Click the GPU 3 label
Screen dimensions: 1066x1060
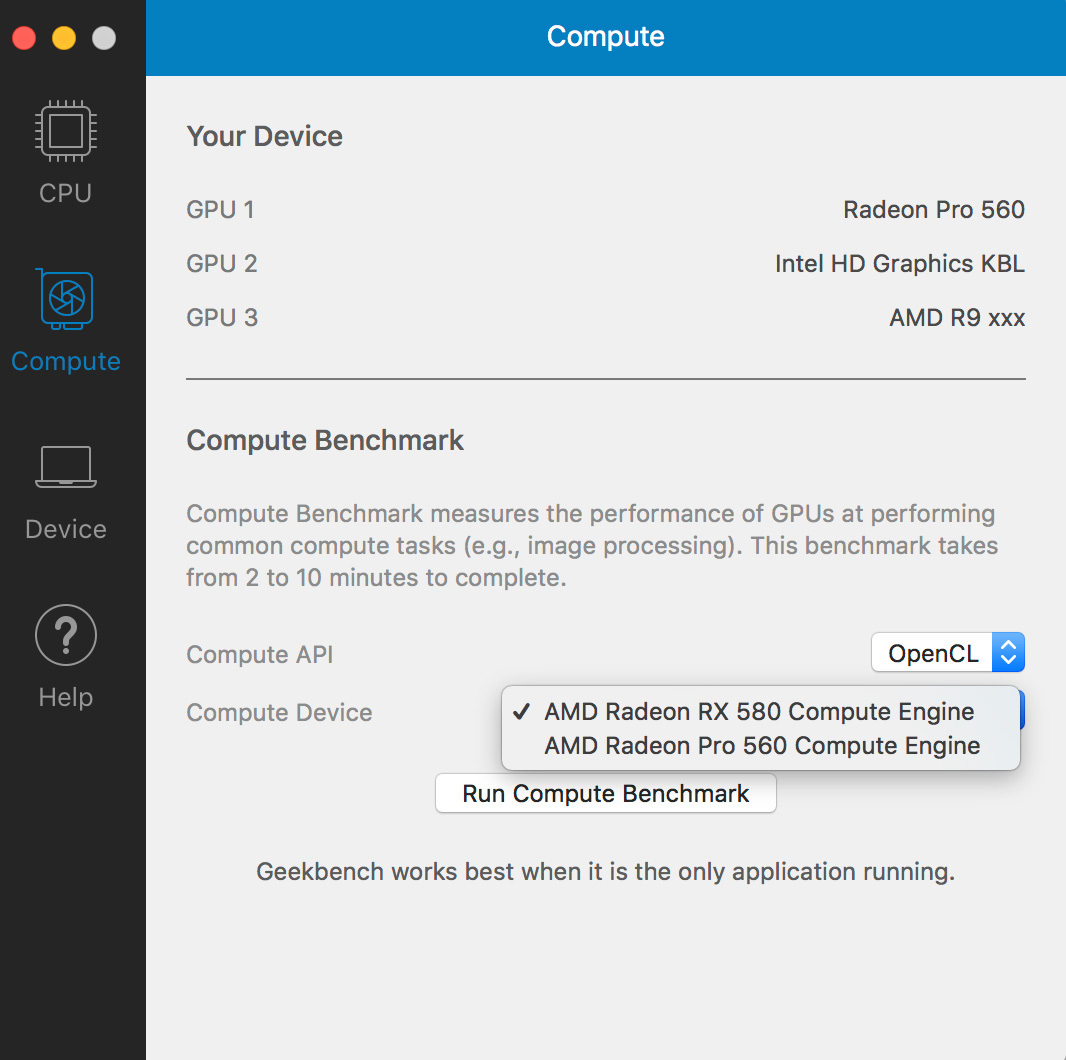point(222,318)
